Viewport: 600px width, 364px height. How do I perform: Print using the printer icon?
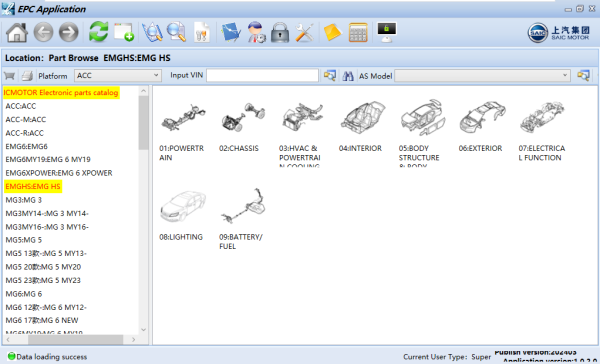[27, 76]
